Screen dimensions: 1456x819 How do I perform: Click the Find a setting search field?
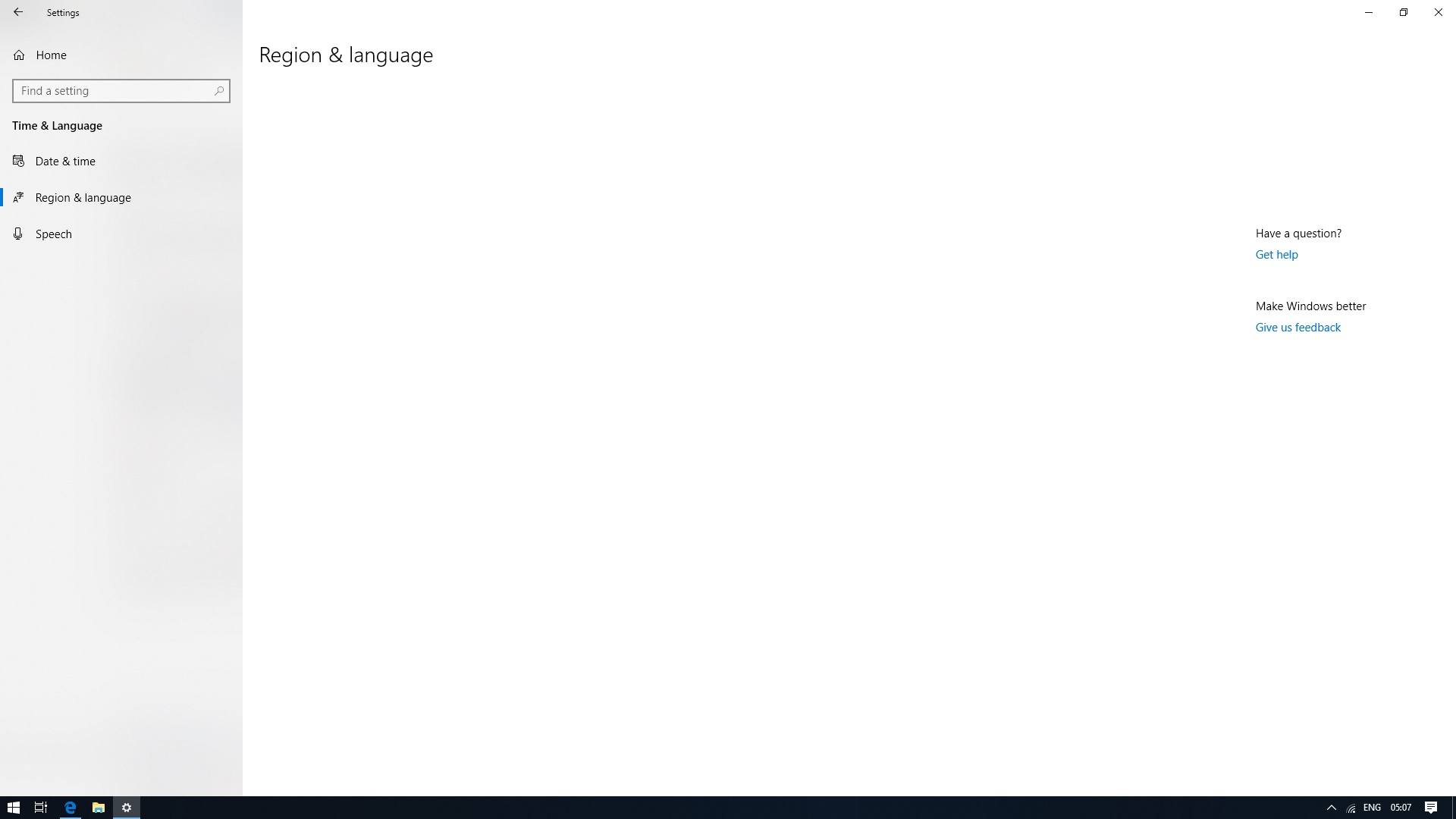(x=120, y=90)
